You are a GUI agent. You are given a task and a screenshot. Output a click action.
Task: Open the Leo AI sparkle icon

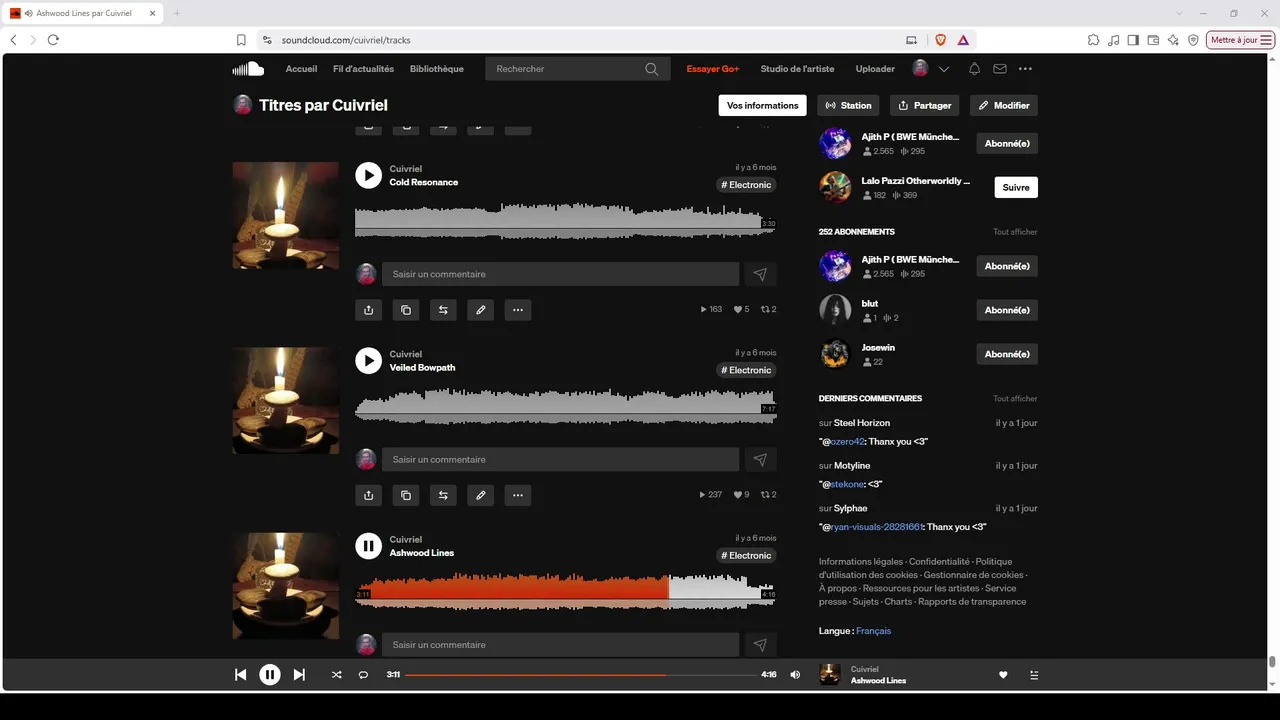pyautogui.click(x=1173, y=40)
